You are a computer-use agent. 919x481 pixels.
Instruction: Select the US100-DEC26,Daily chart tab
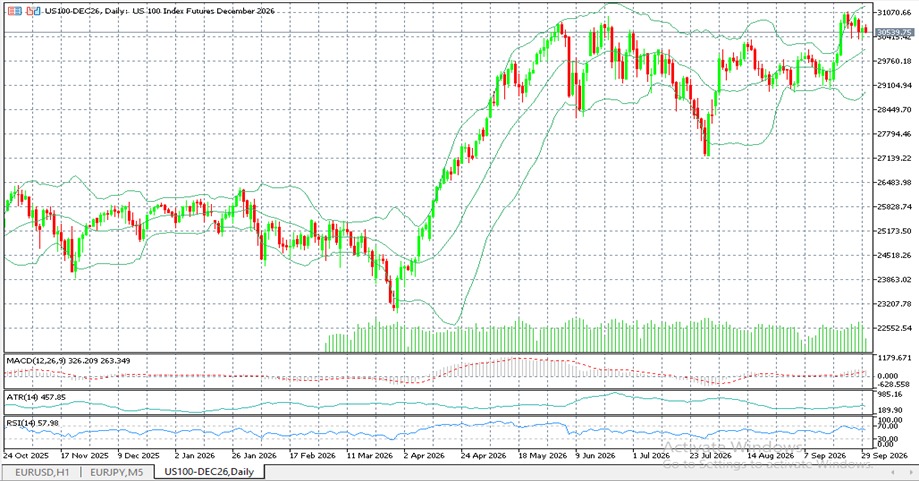point(209,472)
